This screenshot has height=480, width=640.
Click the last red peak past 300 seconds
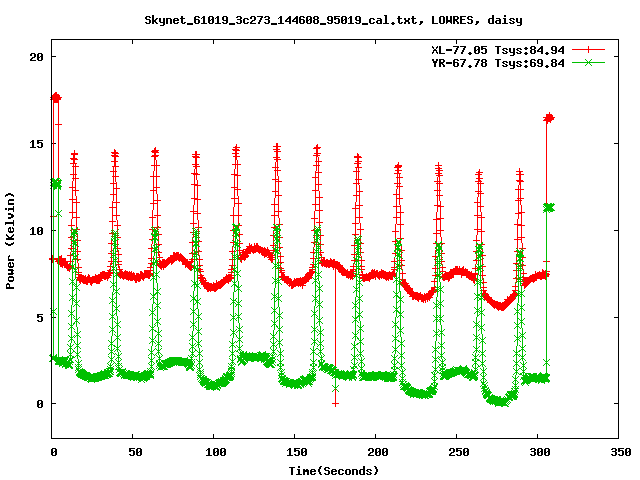click(548, 118)
